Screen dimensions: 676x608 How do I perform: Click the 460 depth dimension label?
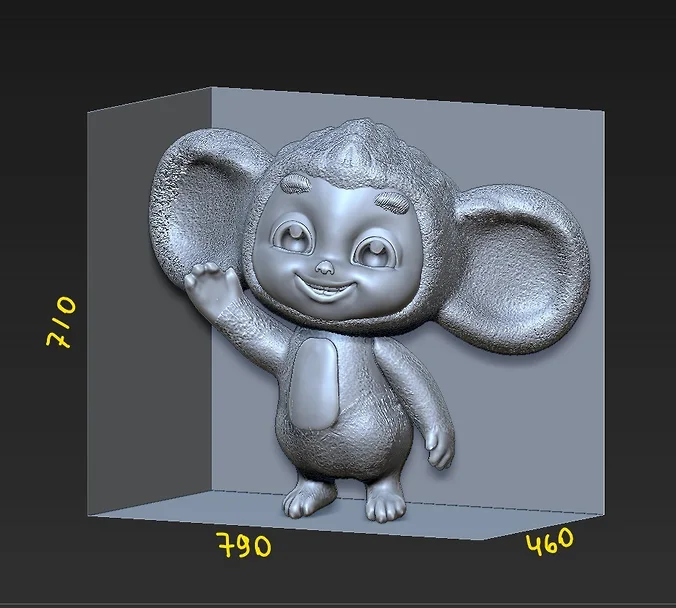click(550, 543)
